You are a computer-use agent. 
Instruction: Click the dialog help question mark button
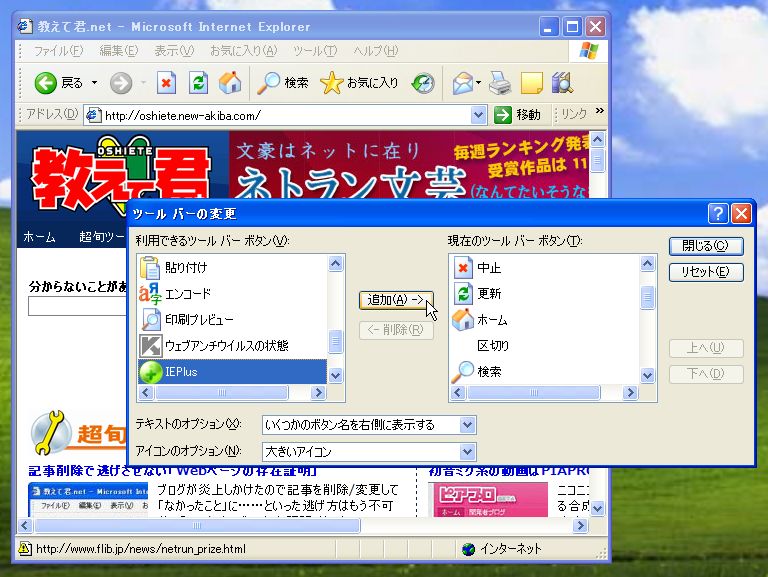pos(718,214)
